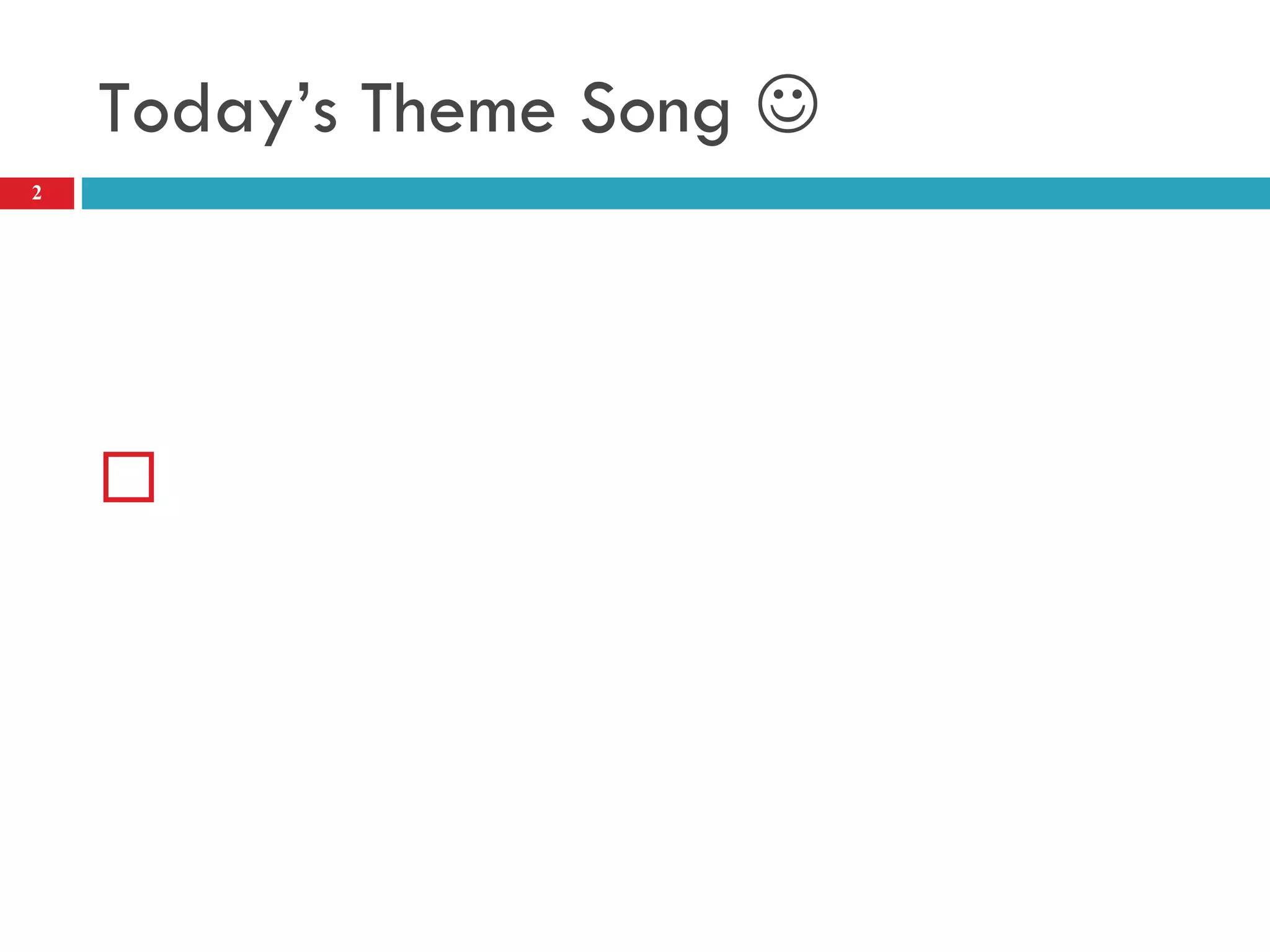Select the word "Theme" in the title
Image resolution: width=1270 pixels, height=952 pixels.
(458, 110)
